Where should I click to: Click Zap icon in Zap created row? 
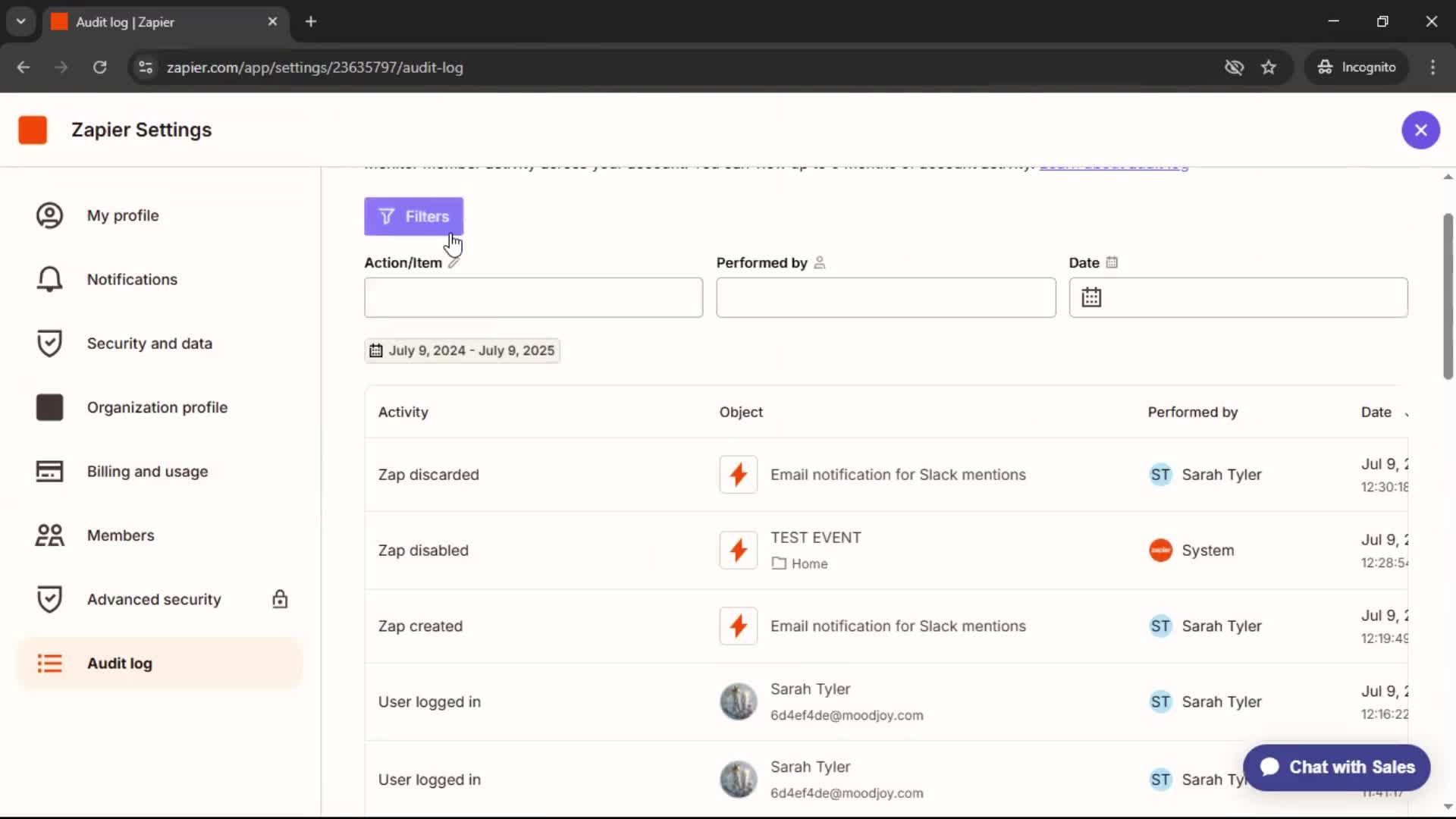(x=738, y=626)
